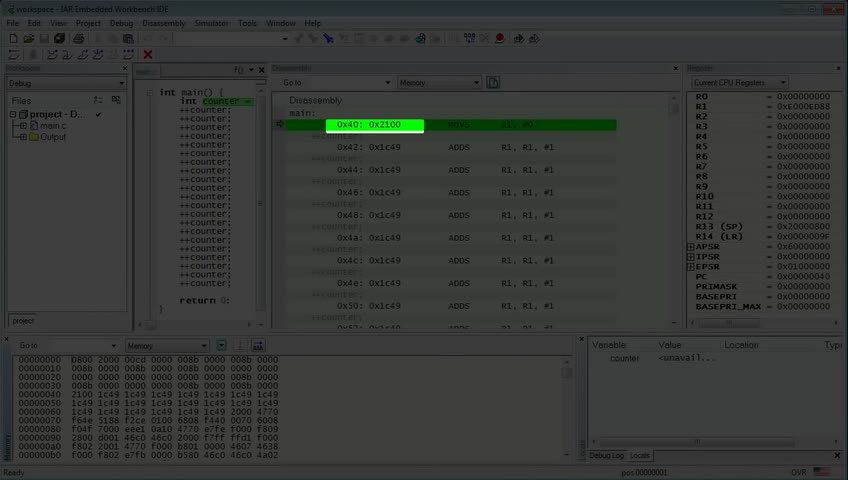Image resolution: width=848 pixels, height=480 pixels.
Task: Close the Workspace panel
Action: click(125, 68)
